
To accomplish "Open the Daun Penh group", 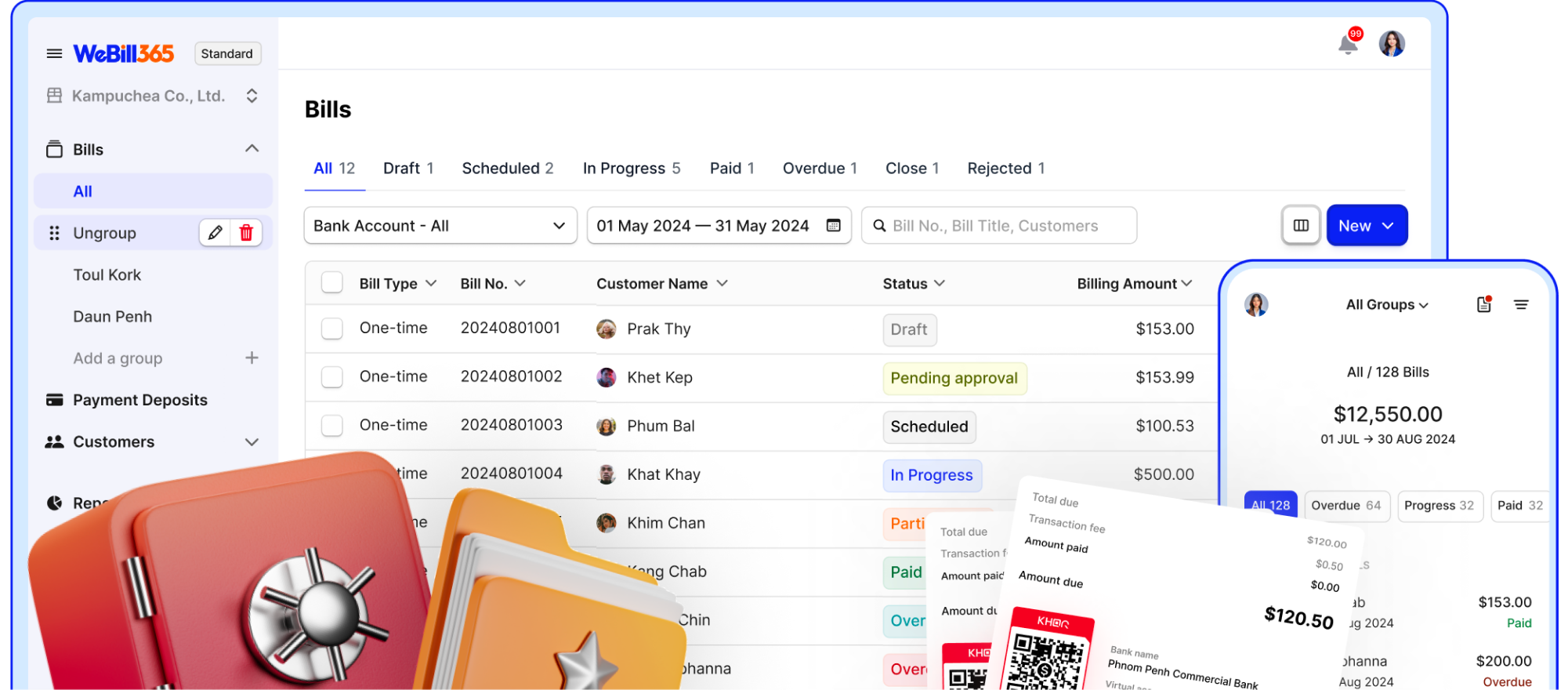I will (113, 317).
